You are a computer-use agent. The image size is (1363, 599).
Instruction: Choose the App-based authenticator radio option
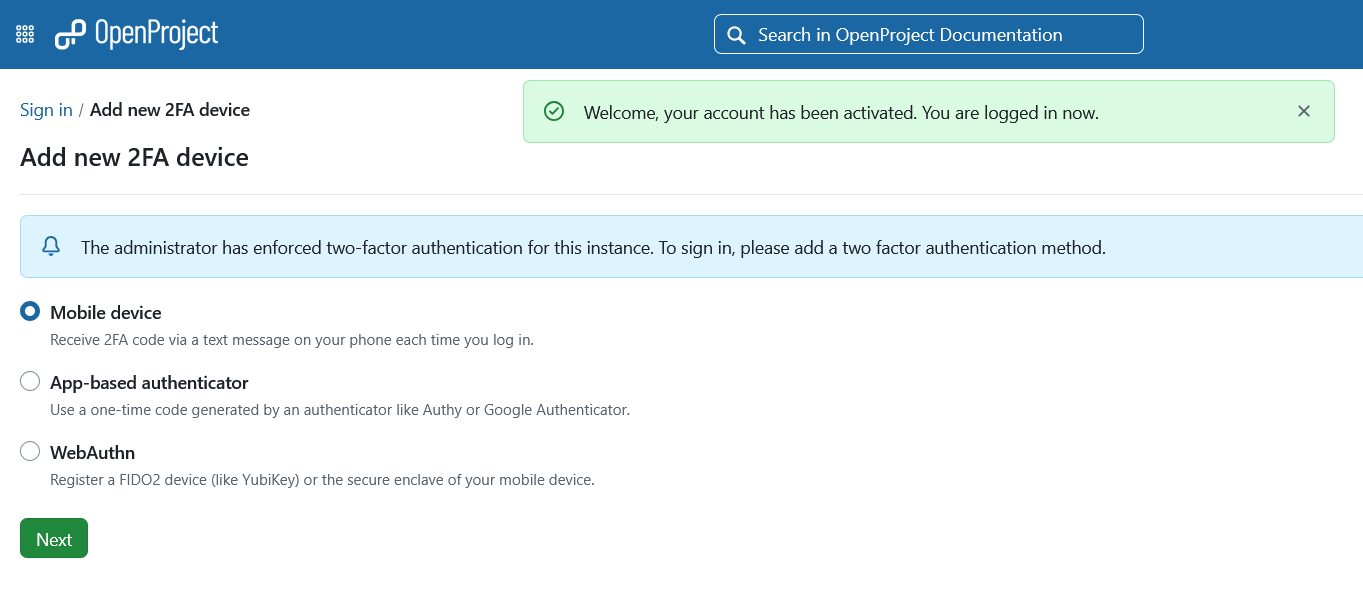tap(30, 381)
